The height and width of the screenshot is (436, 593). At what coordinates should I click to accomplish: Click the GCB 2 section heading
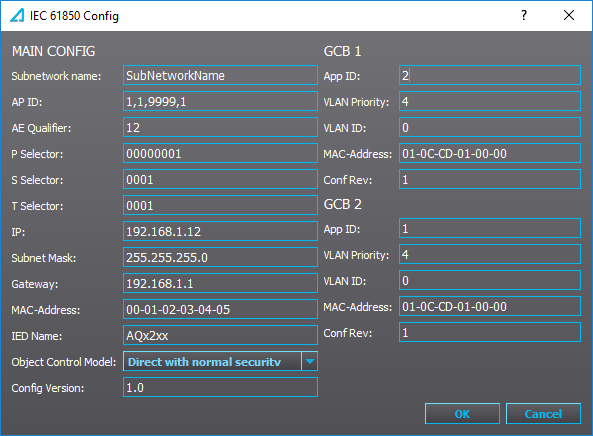coord(343,204)
